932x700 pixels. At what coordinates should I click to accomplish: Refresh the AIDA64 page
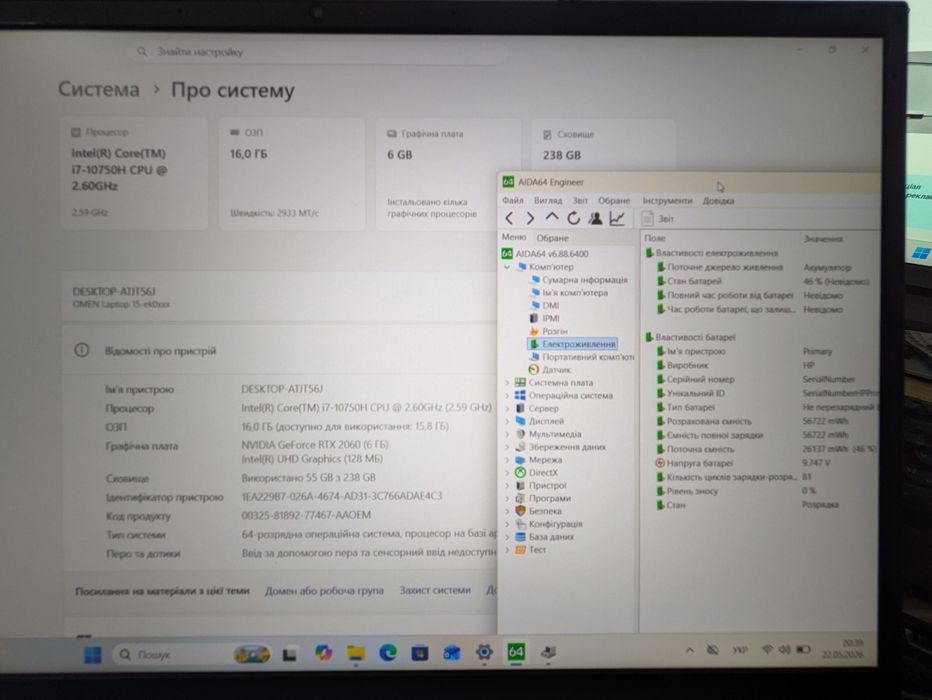click(x=573, y=219)
